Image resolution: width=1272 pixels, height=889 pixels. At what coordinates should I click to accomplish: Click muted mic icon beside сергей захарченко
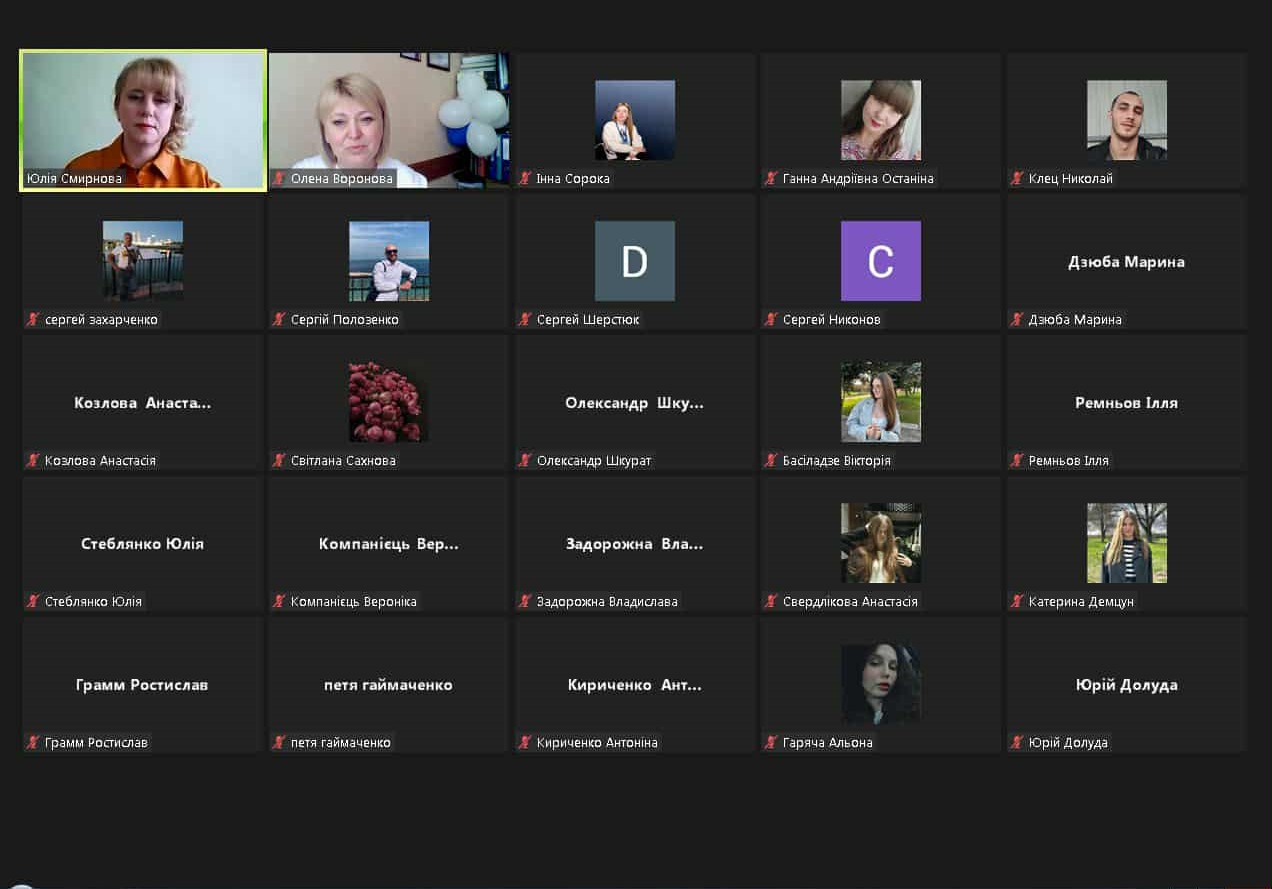point(34,320)
